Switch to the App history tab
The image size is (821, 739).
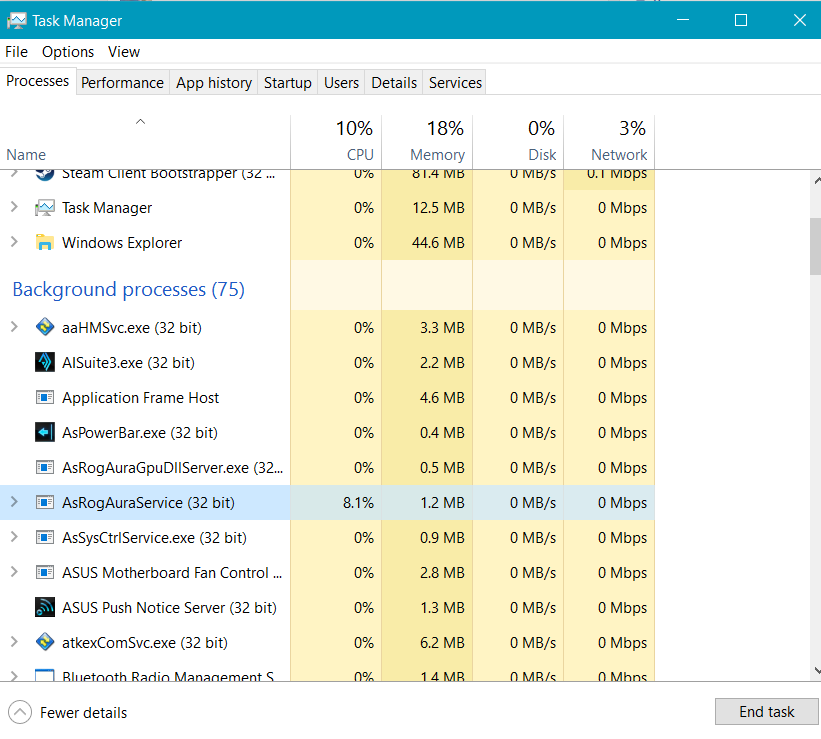point(214,83)
